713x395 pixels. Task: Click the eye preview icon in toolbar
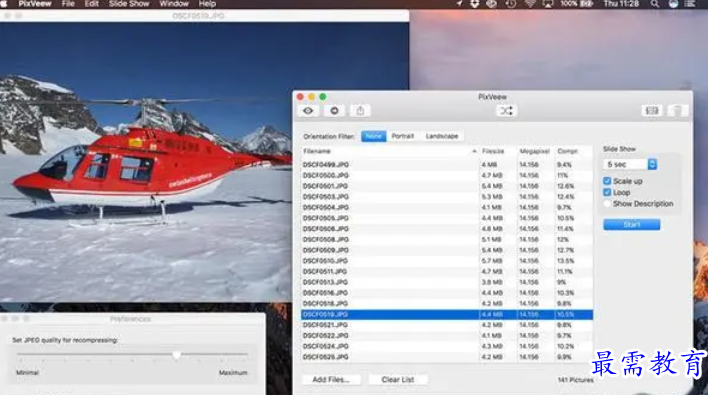point(308,110)
